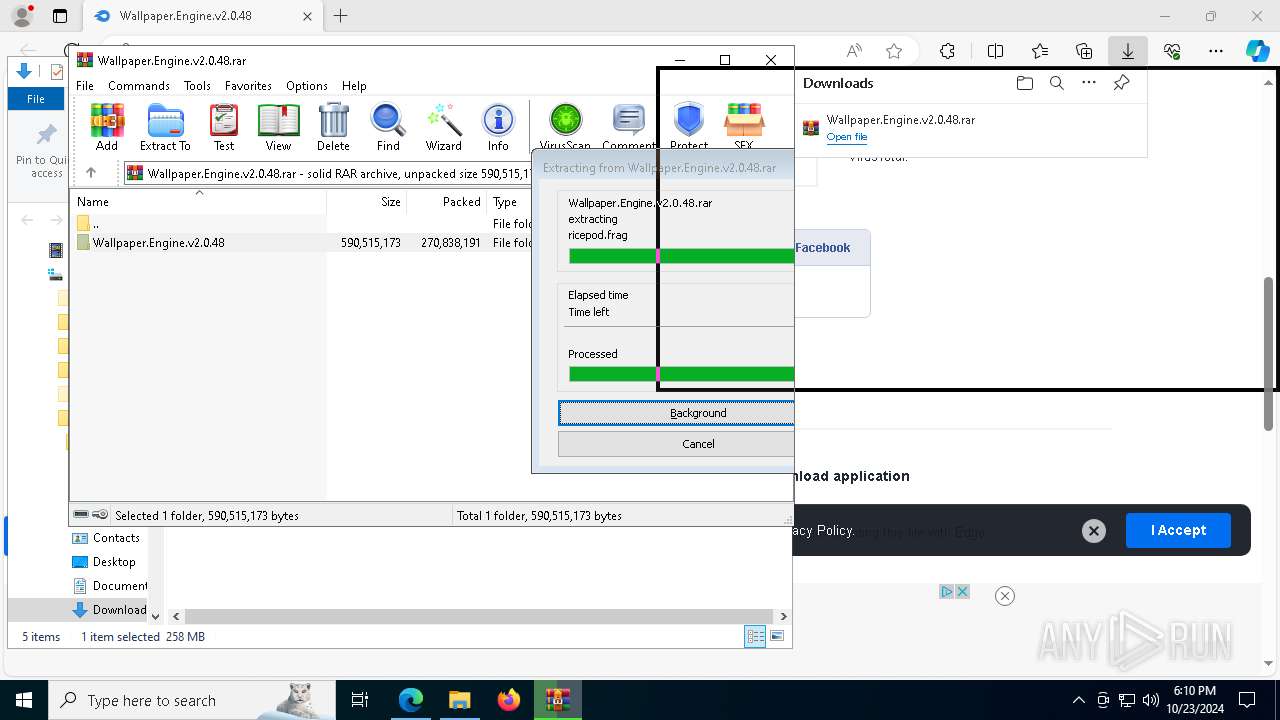Go up one folder level in WinRAR

(x=91, y=173)
